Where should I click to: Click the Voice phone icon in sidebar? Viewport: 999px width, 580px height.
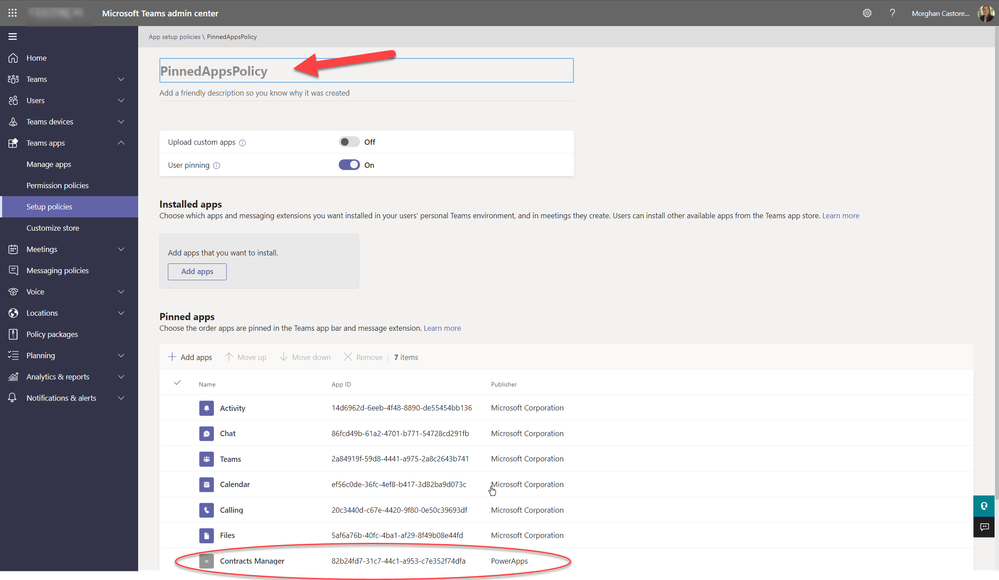13,291
